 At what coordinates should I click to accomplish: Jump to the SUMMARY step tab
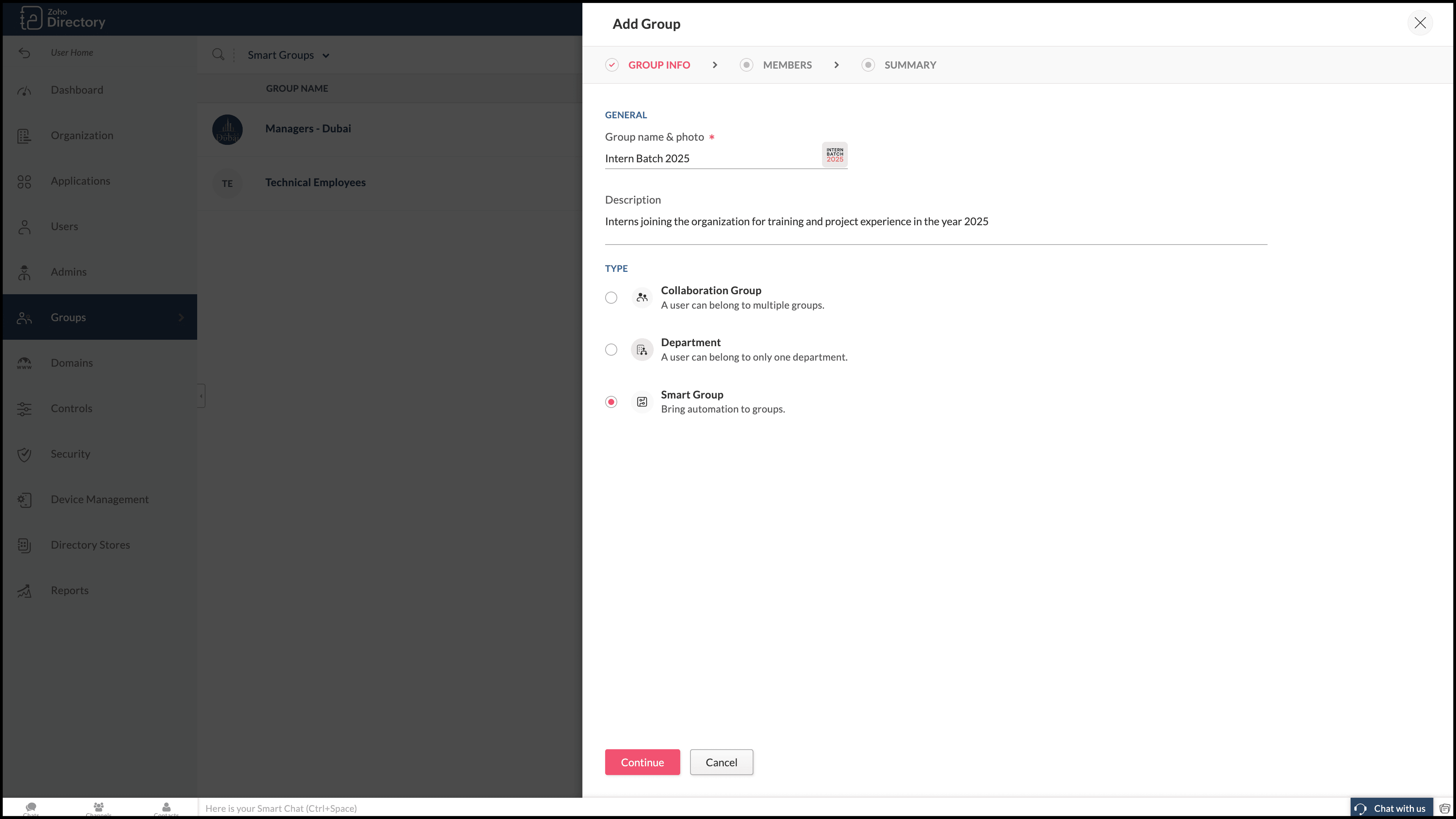(x=910, y=65)
